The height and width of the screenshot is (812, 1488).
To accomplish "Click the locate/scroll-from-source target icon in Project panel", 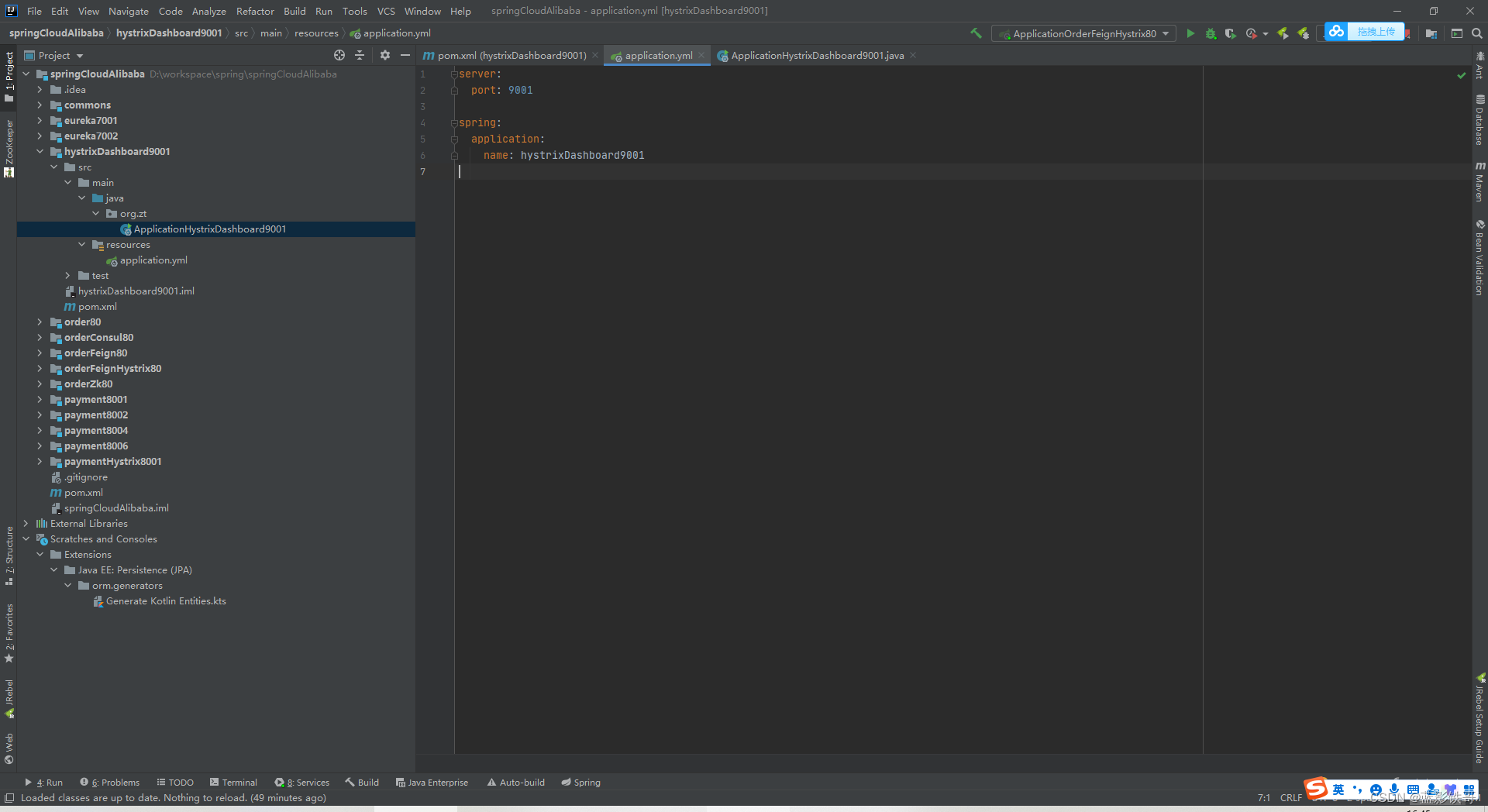I will click(x=339, y=55).
